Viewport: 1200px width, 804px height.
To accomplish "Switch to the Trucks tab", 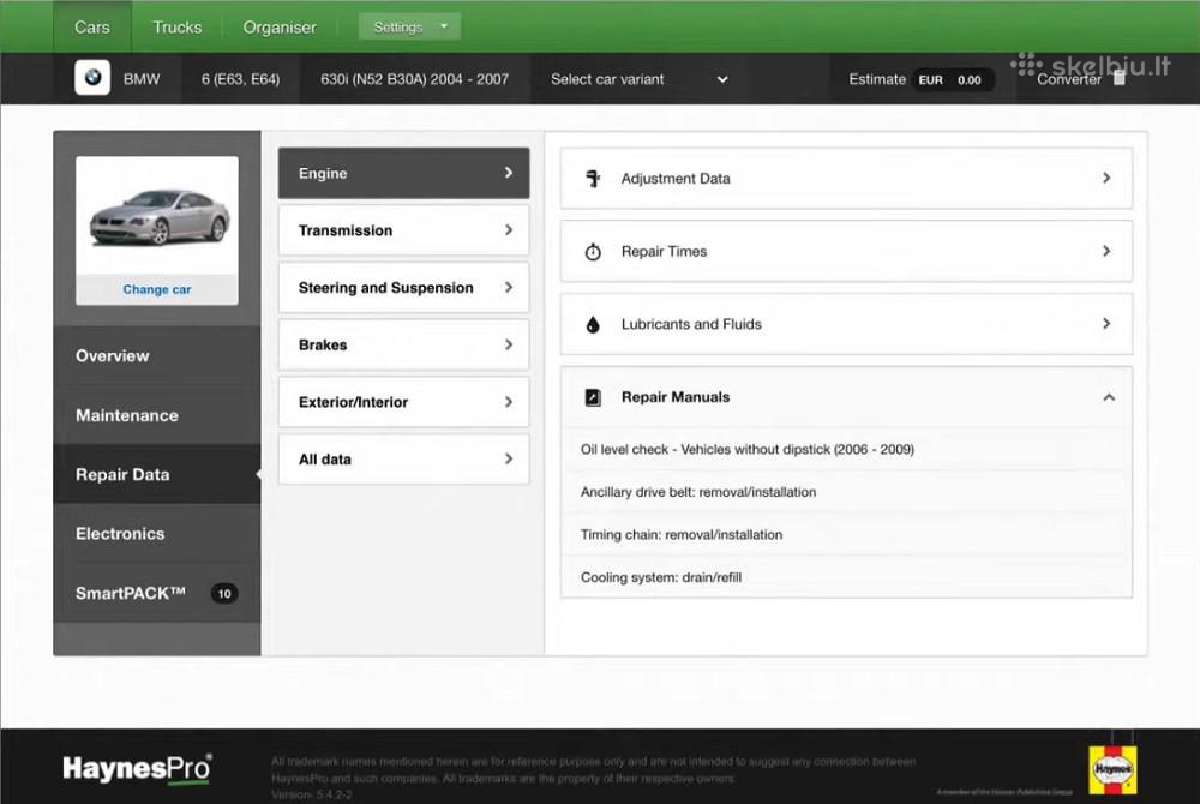I will [177, 27].
